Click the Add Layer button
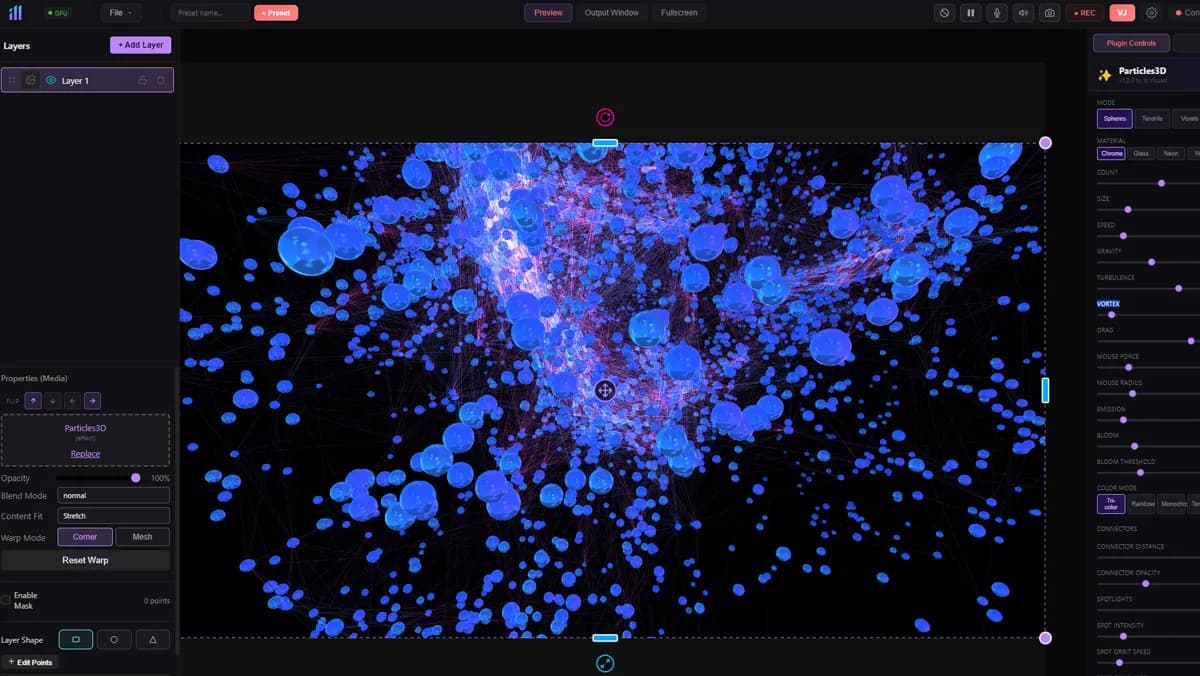The height and width of the screenshot is (676, 1200). point(139,45)
